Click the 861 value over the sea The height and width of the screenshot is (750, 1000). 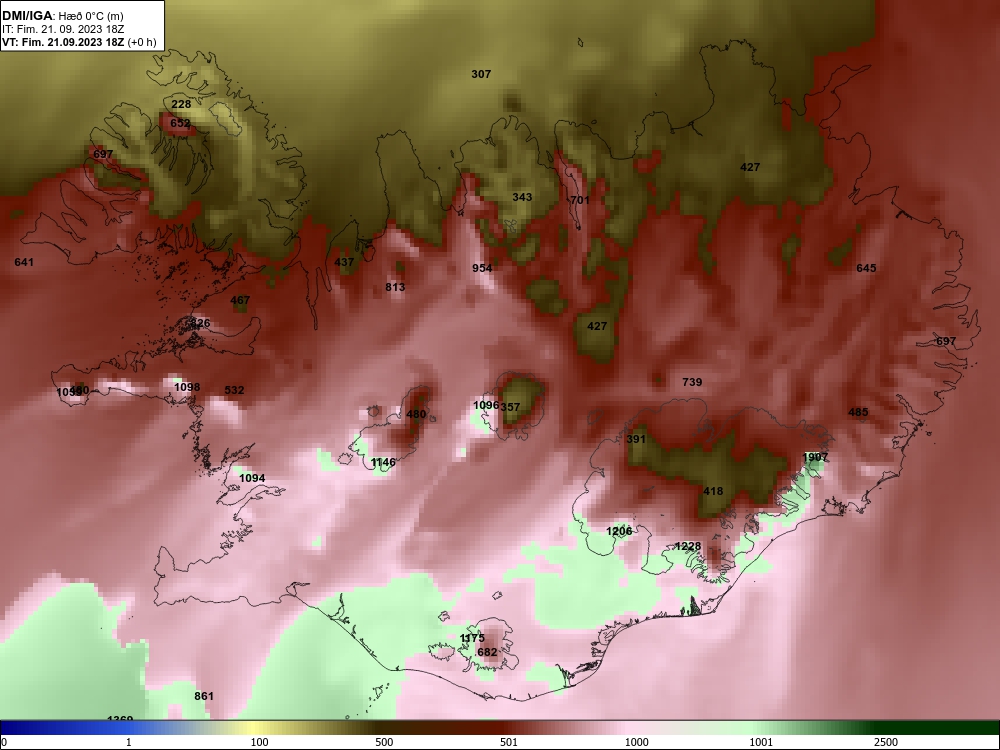[204, 696]
